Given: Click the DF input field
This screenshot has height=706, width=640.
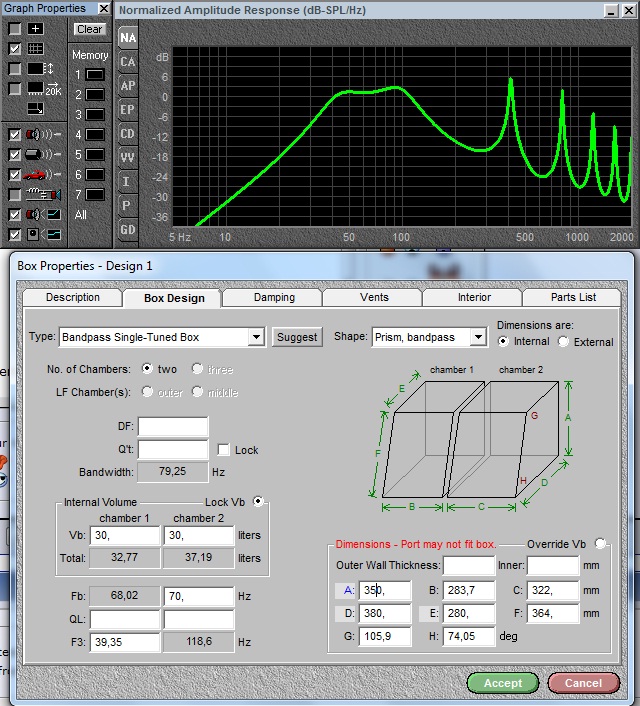Looking at the screenshot, I should pos(173,426).
